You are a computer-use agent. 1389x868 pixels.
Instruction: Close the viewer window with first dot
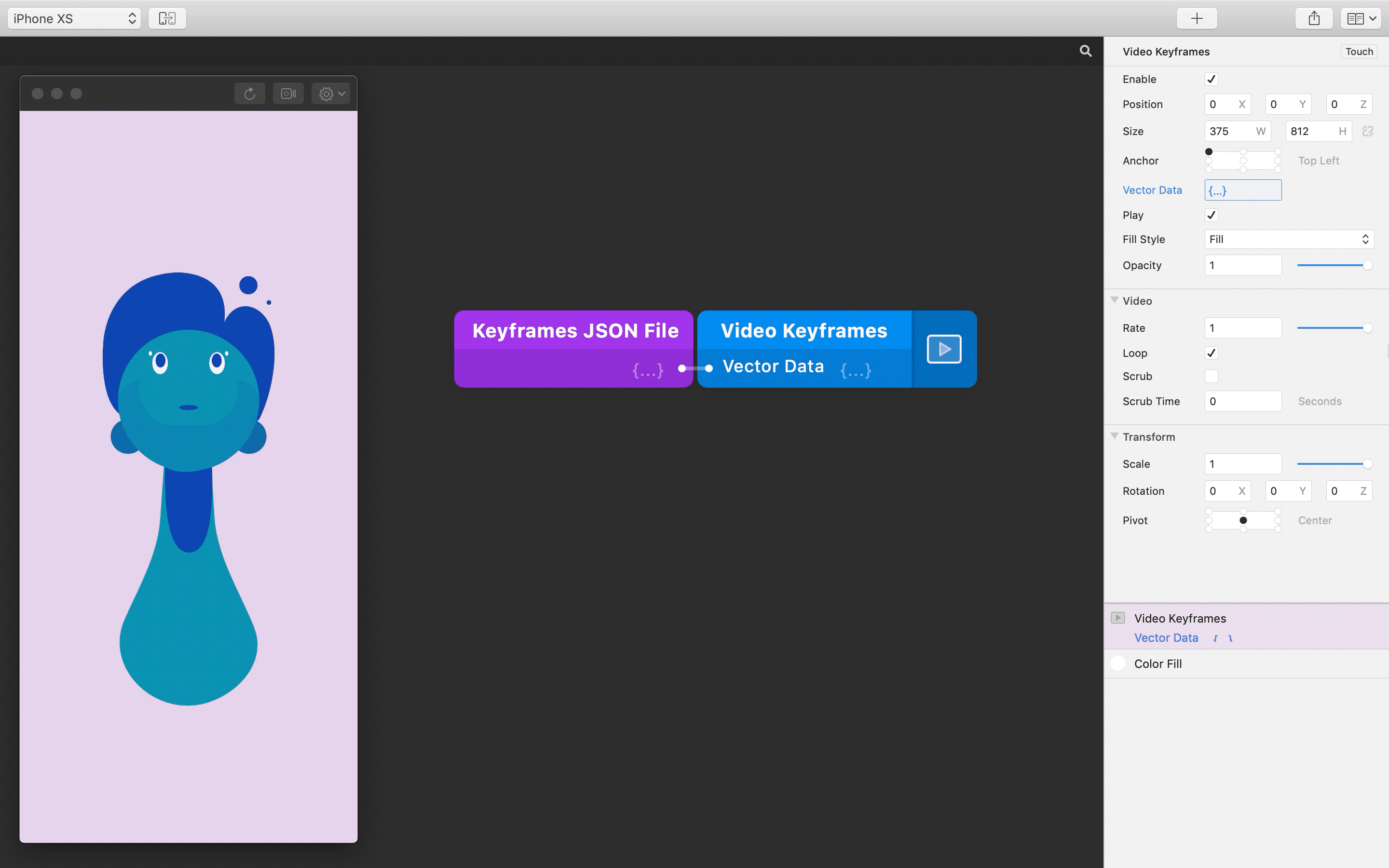[x=37, y=94]
